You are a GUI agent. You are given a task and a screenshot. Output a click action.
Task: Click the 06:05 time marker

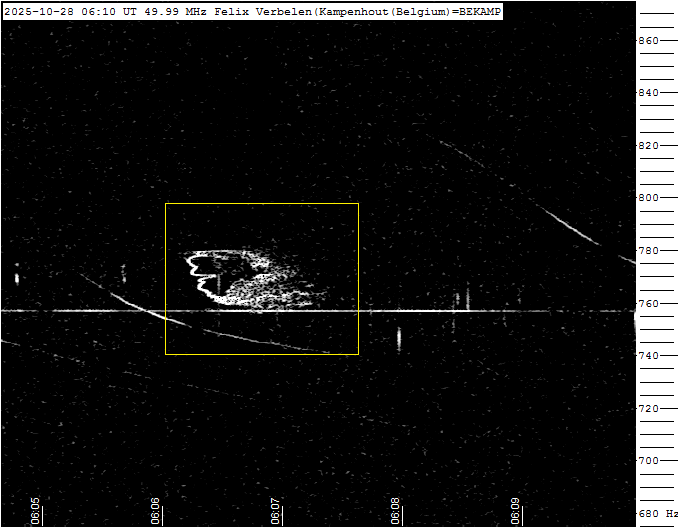coord(35,510)
